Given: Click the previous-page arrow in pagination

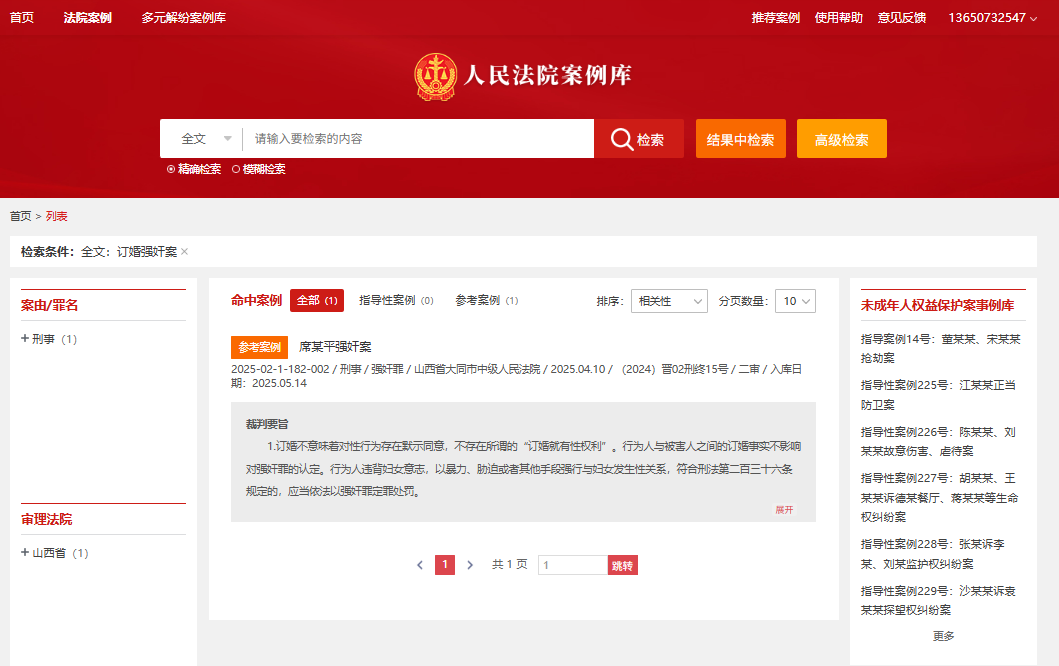Looking at the screenshot, I should 419,564.
